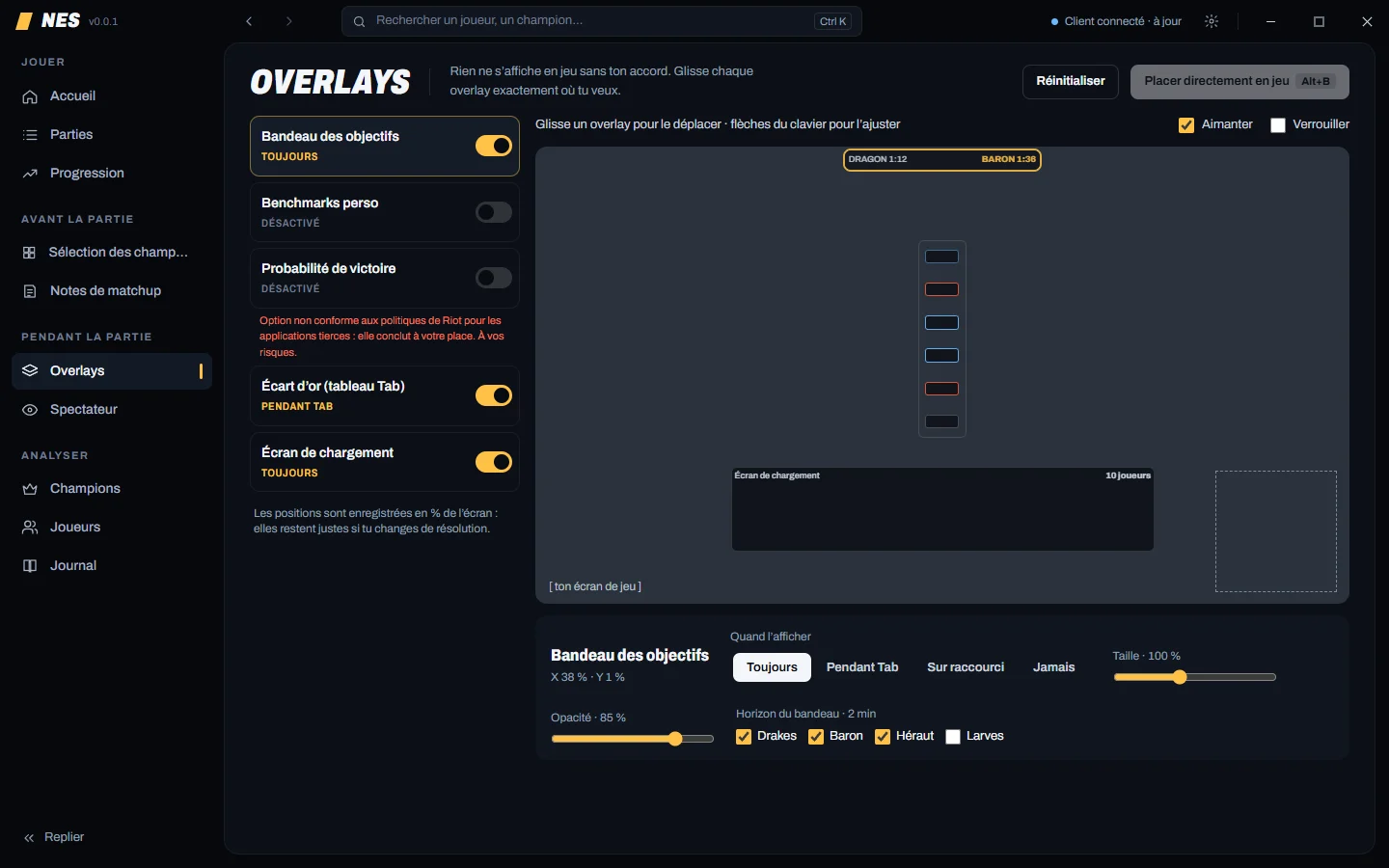Enable the Benchmarks perso toggle
This screenshot has width=1389, height=868.
494,212
